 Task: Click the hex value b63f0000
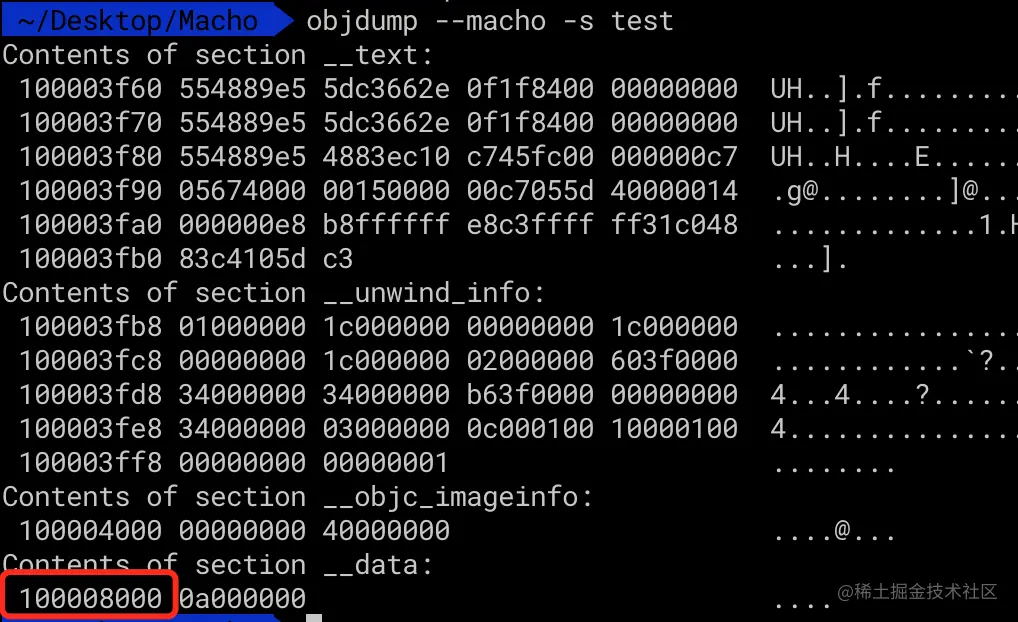point(530,395)
